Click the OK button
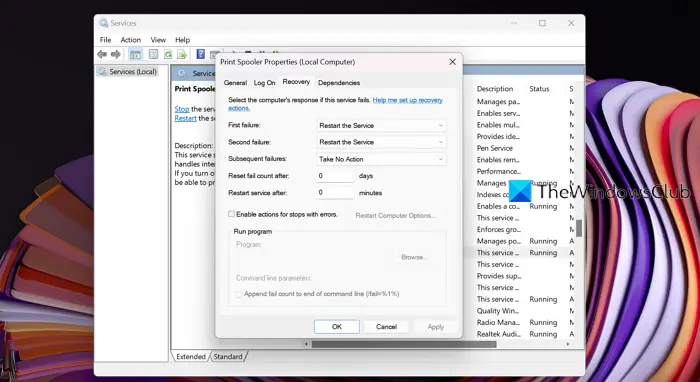Viewport: 700px width, 382px height. [x=337, y=327]
